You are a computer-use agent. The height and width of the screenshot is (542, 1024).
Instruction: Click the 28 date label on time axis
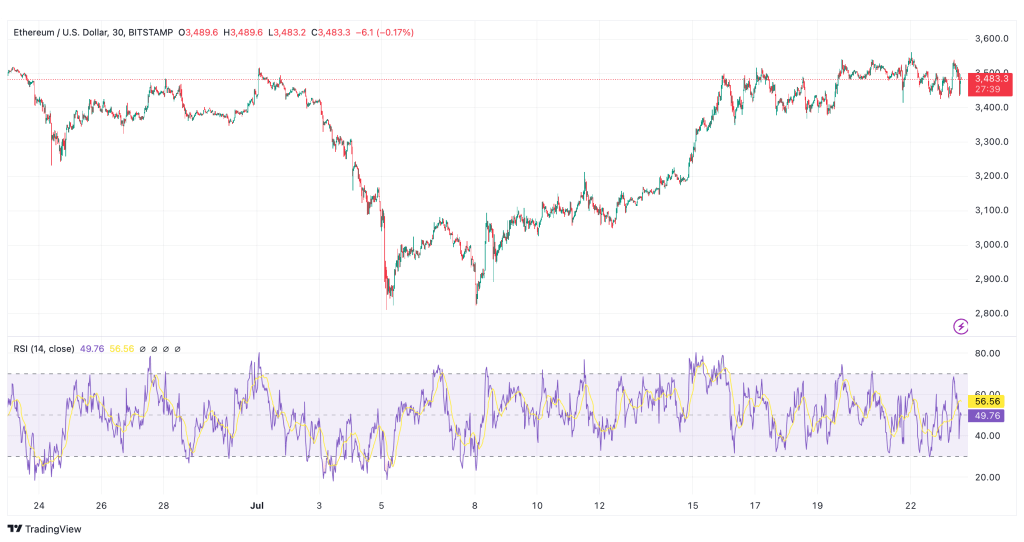click(x=163, y=505)
